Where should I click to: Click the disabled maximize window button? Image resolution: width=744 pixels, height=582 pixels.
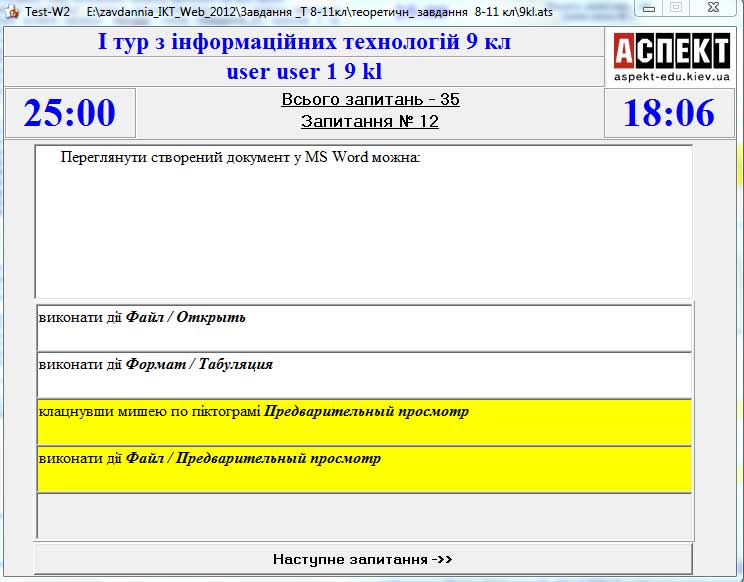click(676, 9)
